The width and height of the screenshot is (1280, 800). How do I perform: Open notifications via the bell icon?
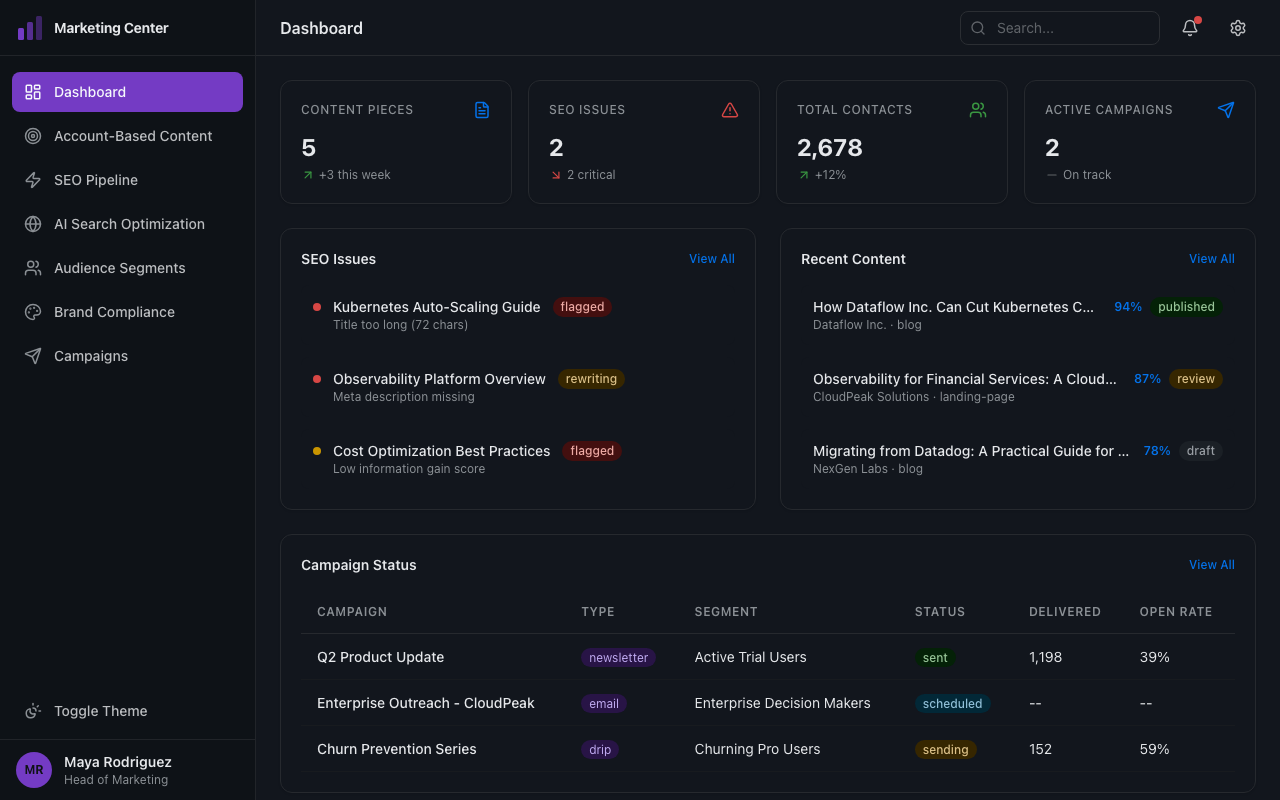coord(1189,28)
